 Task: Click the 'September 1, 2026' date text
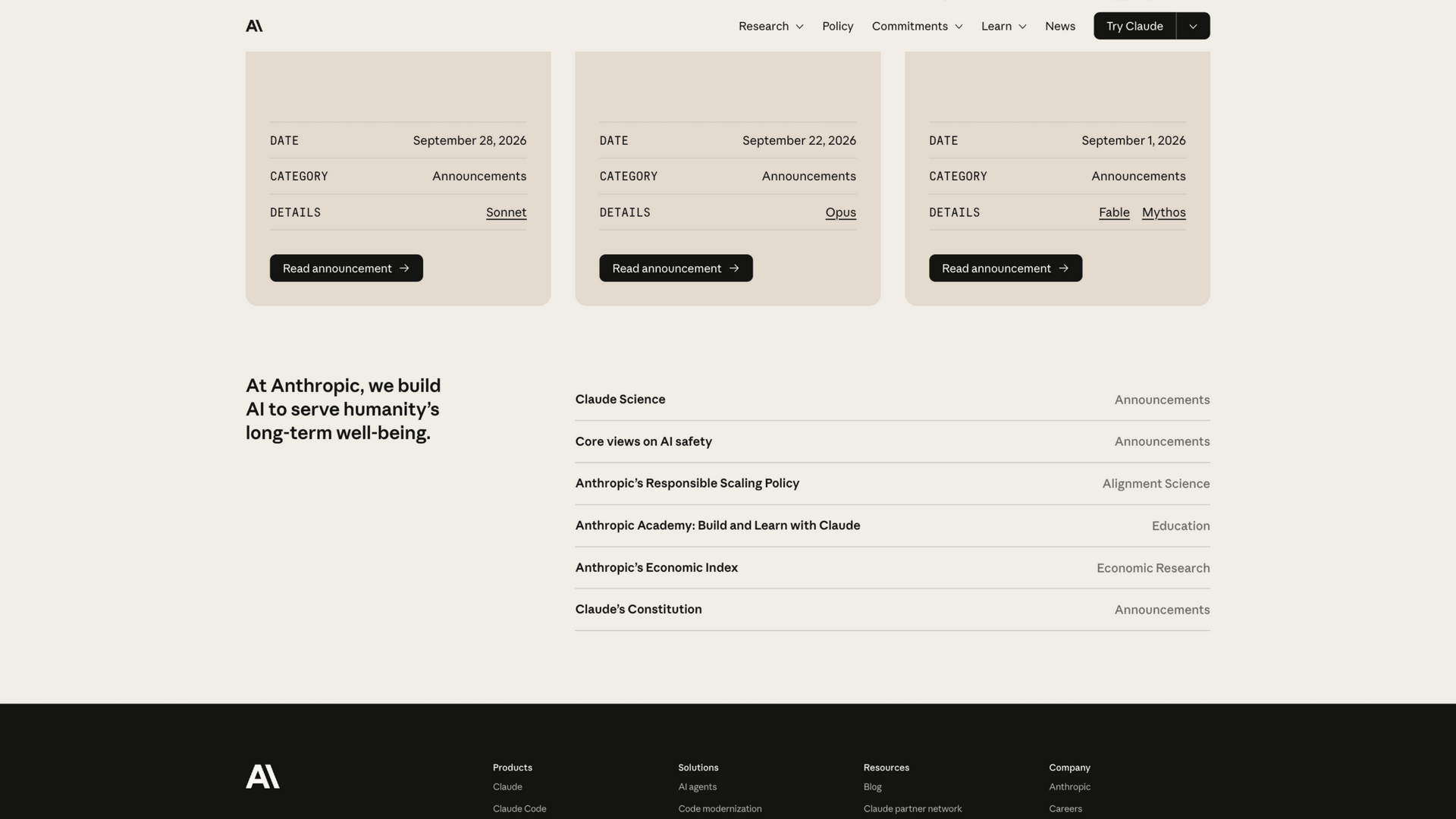1134,140
